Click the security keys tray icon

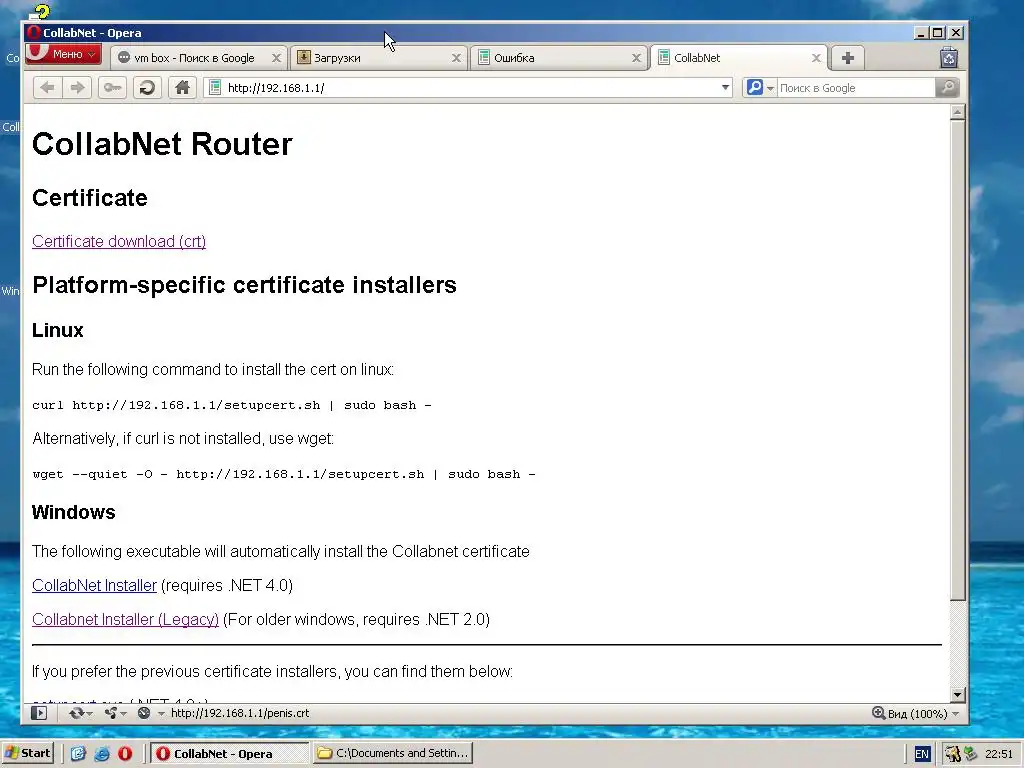click(952, 754)
